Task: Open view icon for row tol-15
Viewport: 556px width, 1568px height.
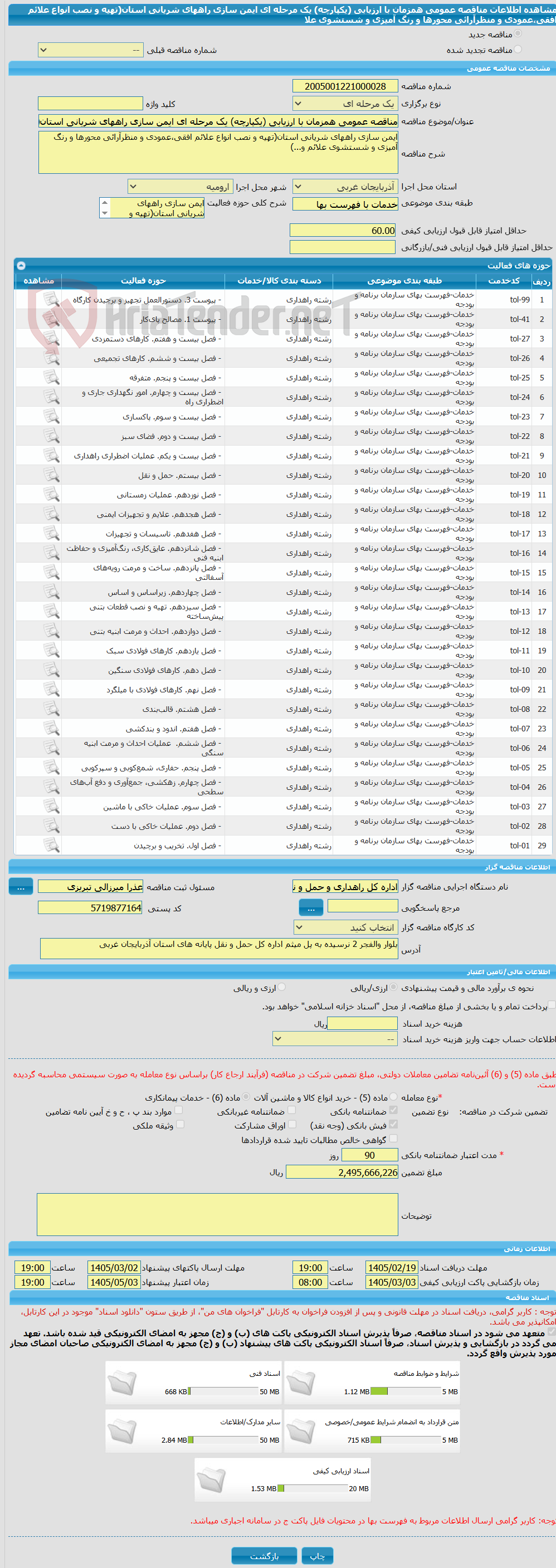Action: tap(51, 572)
